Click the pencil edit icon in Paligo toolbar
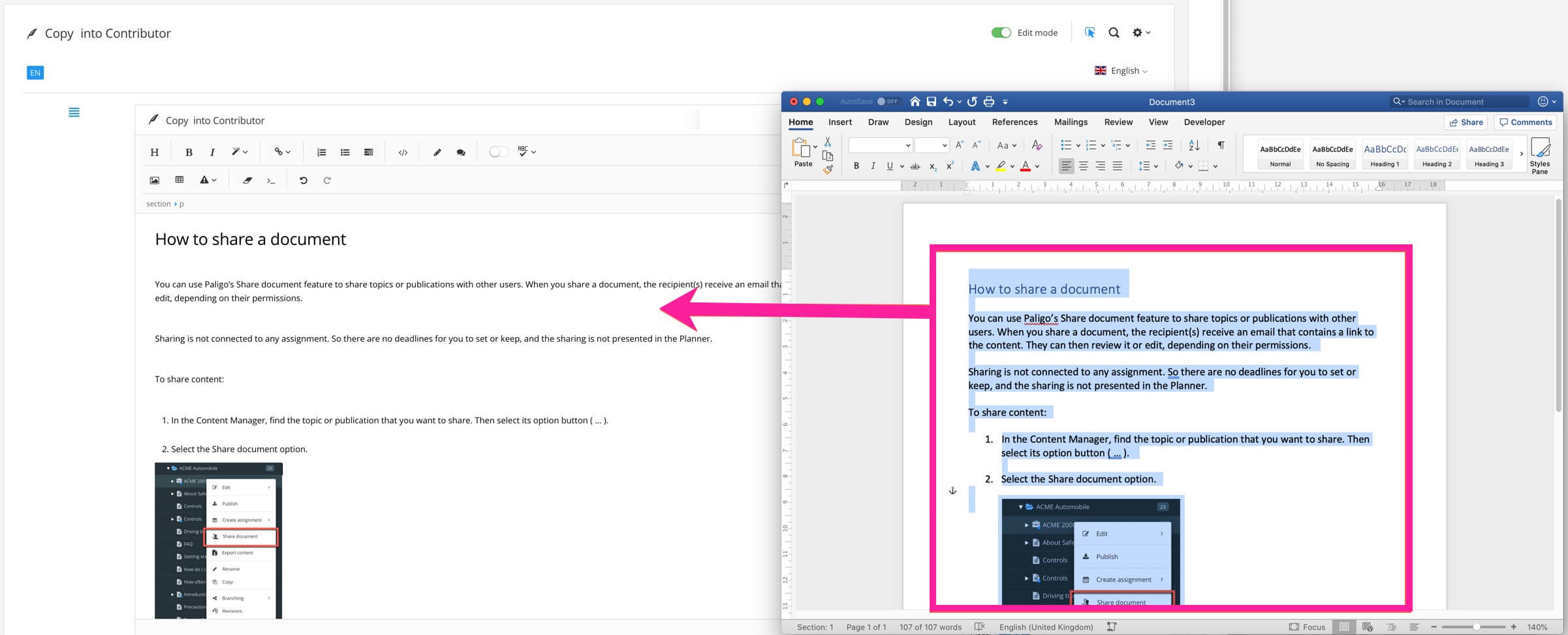Image resolution: width=1568 pixels, height=635 pixels. click(x=437, y=152)
